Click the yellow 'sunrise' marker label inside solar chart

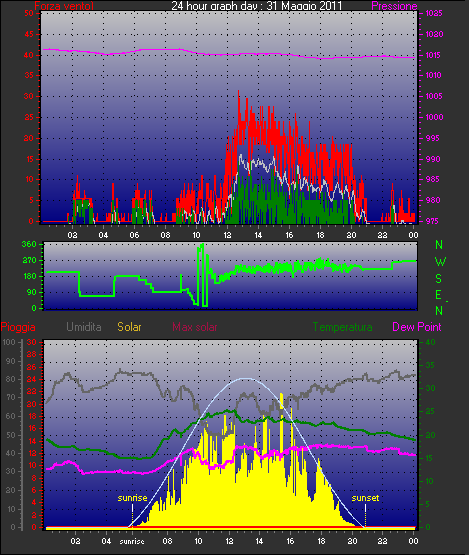[132, 498]
